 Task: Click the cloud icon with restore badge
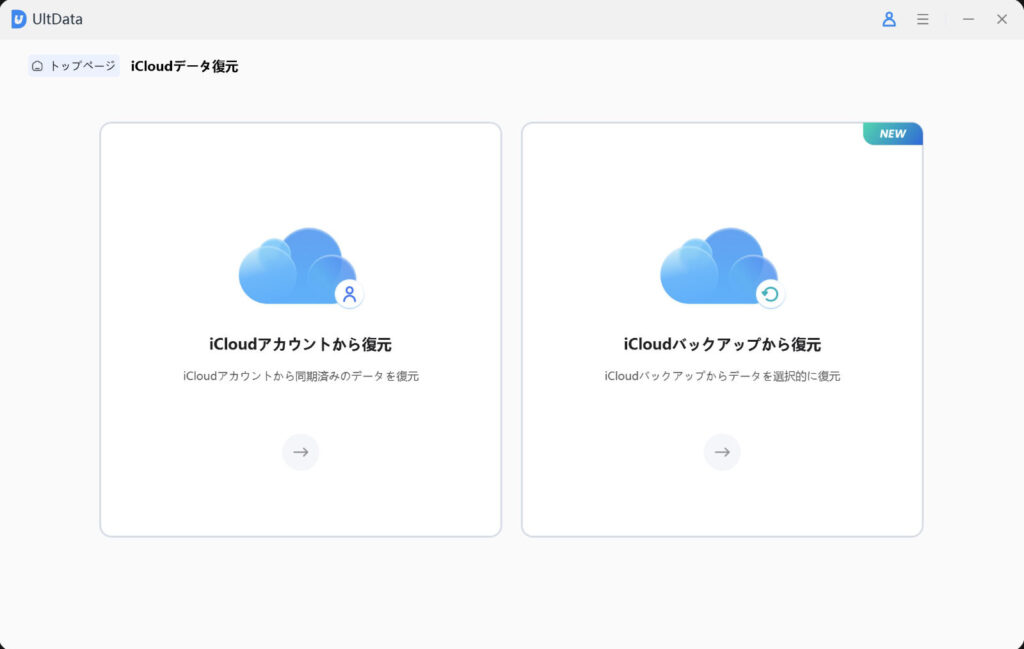point(722,266)
